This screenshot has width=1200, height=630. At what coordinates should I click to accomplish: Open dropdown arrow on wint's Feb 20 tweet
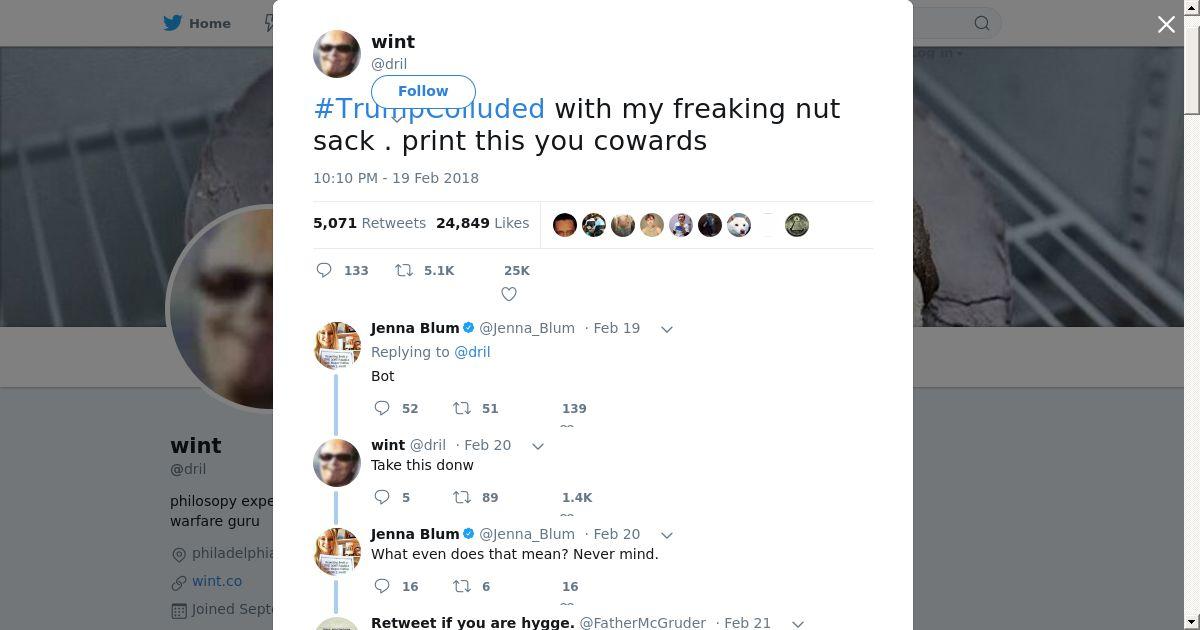[x=538, y=446]
